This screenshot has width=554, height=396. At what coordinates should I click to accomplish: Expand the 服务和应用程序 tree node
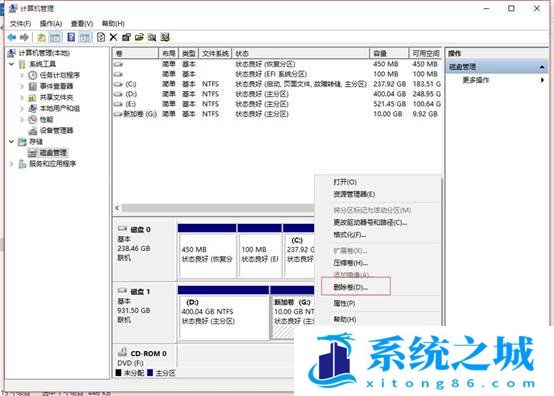11,164
